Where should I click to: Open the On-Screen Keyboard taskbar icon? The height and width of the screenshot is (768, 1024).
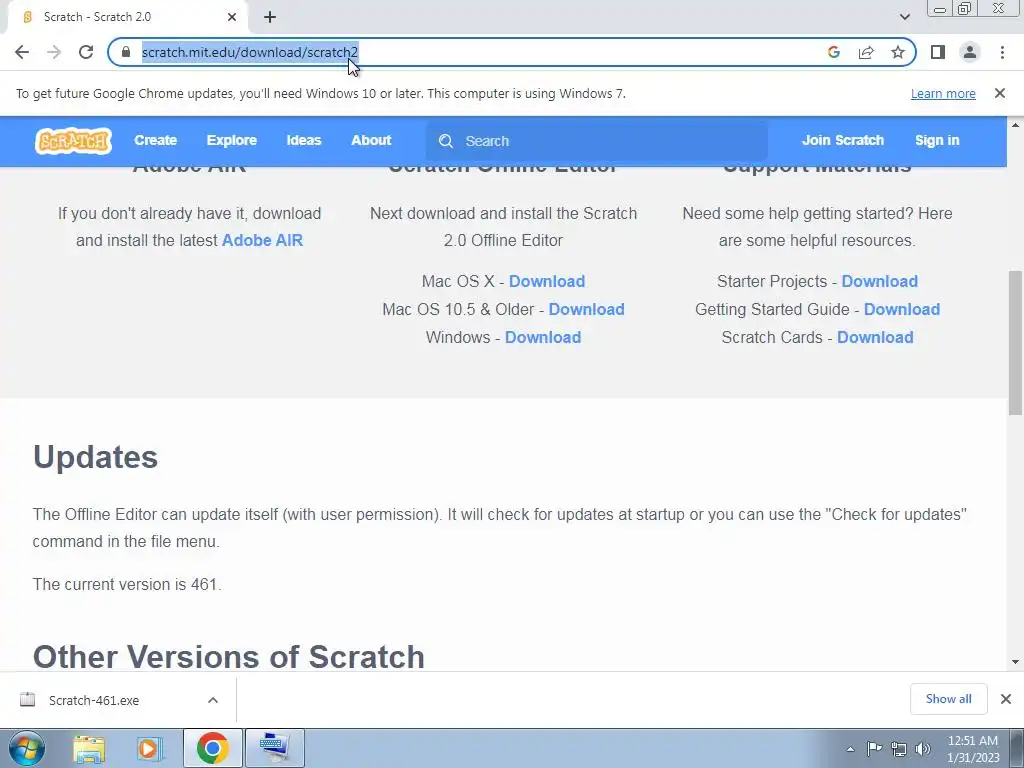tap(274, 748)
